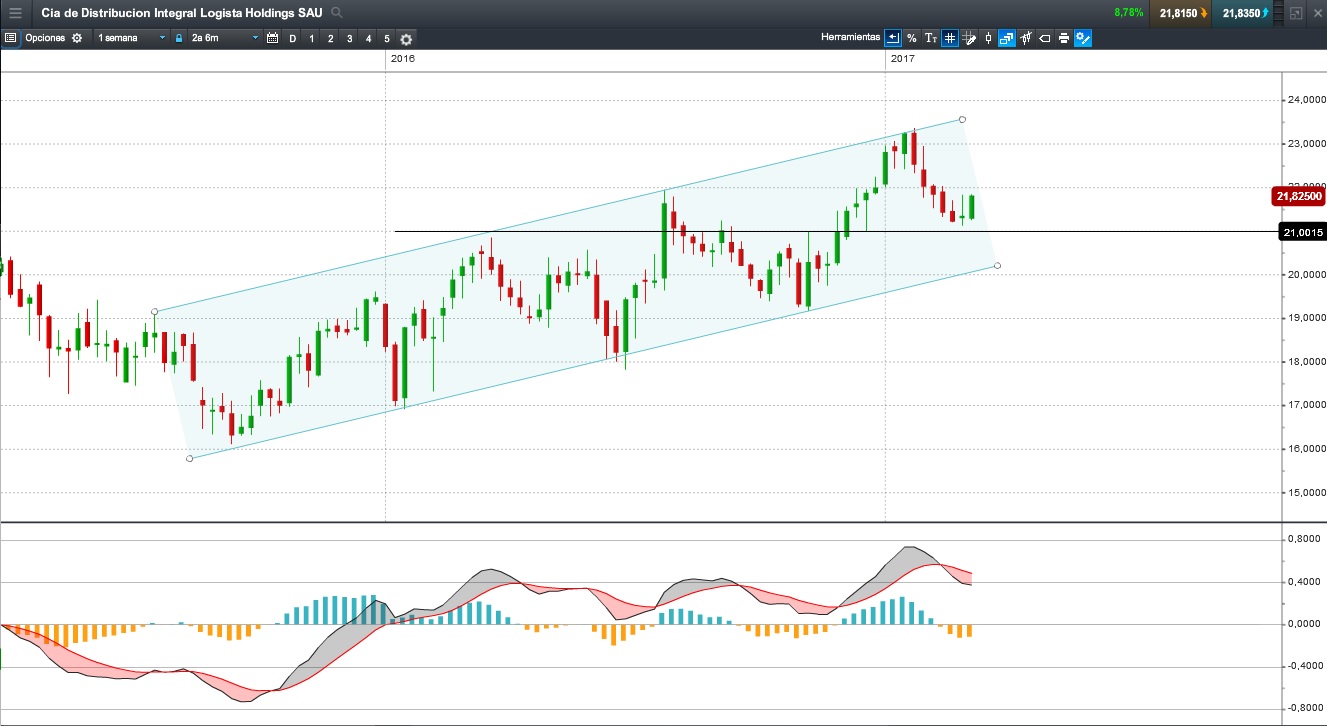This screenshot has width=1327, height=726.
Task: Click the price label tag tool
Action: 1045,38
